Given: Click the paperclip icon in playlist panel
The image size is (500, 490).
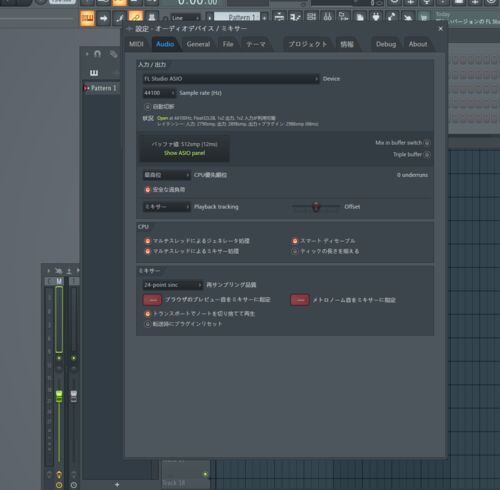Looking at the screenshot, I should click(113, 54).
